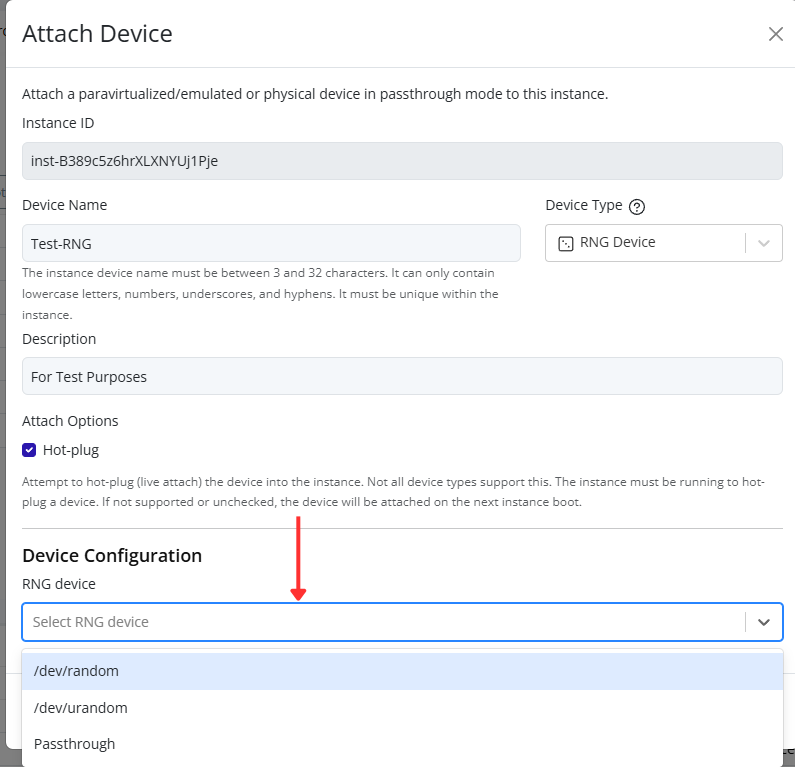Click the Device Configuration heading

tap(112, 556)
